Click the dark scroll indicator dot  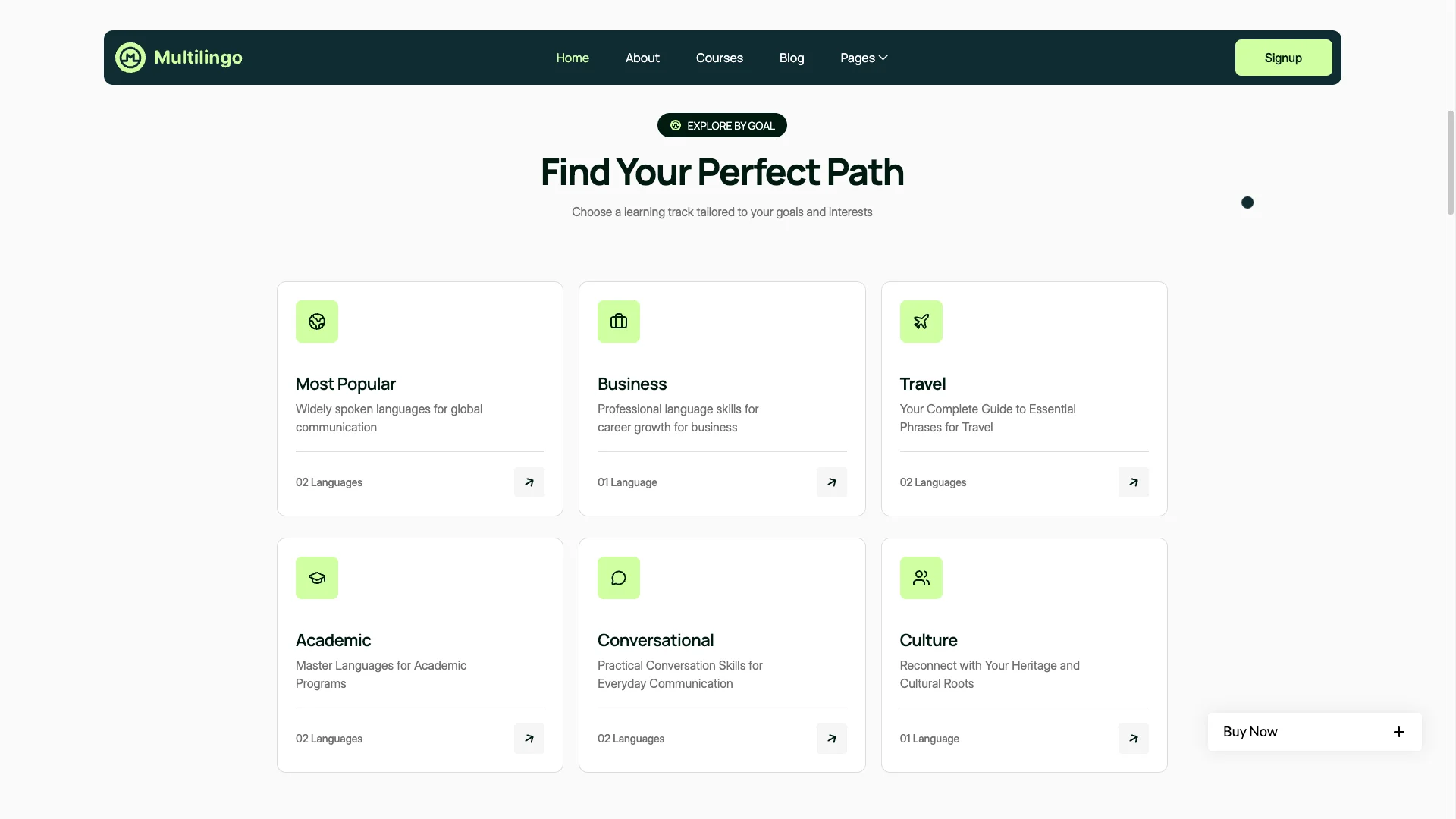[x=1247, y=202]
